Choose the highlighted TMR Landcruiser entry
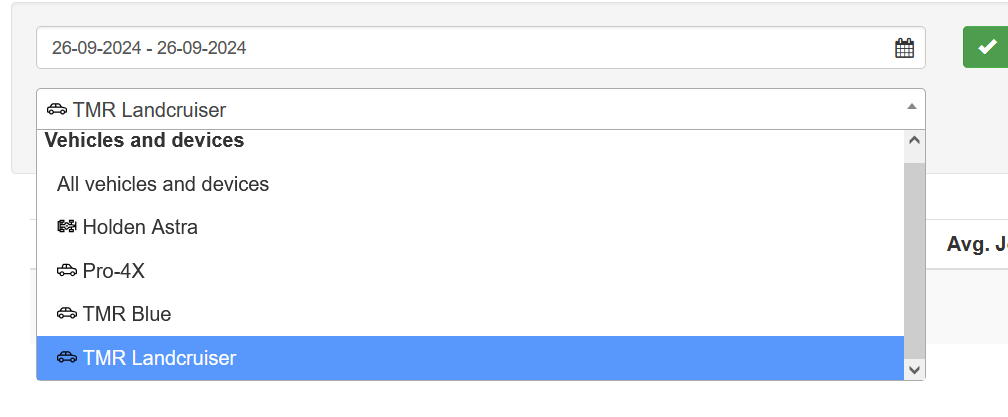The image size is (1008, 417). point(471,358)
